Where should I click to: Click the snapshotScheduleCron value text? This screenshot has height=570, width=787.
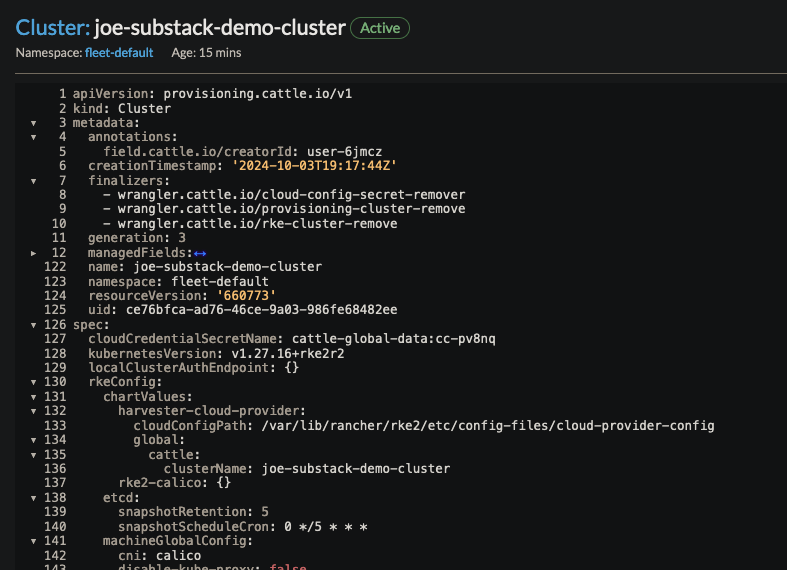click(334, 527)
